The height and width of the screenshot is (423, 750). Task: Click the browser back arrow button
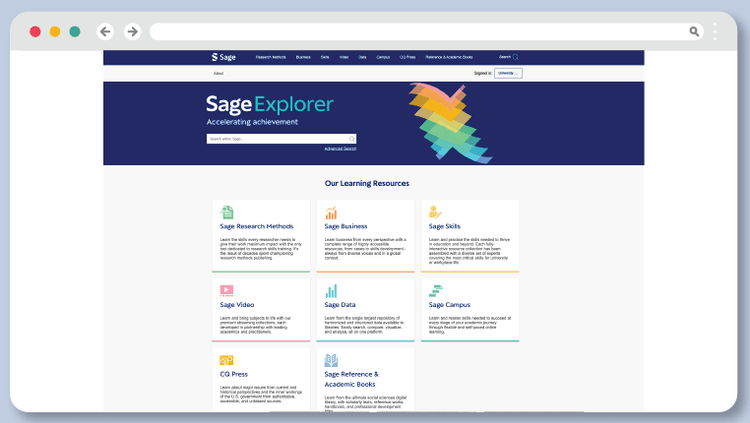click(x=105, y=32)
